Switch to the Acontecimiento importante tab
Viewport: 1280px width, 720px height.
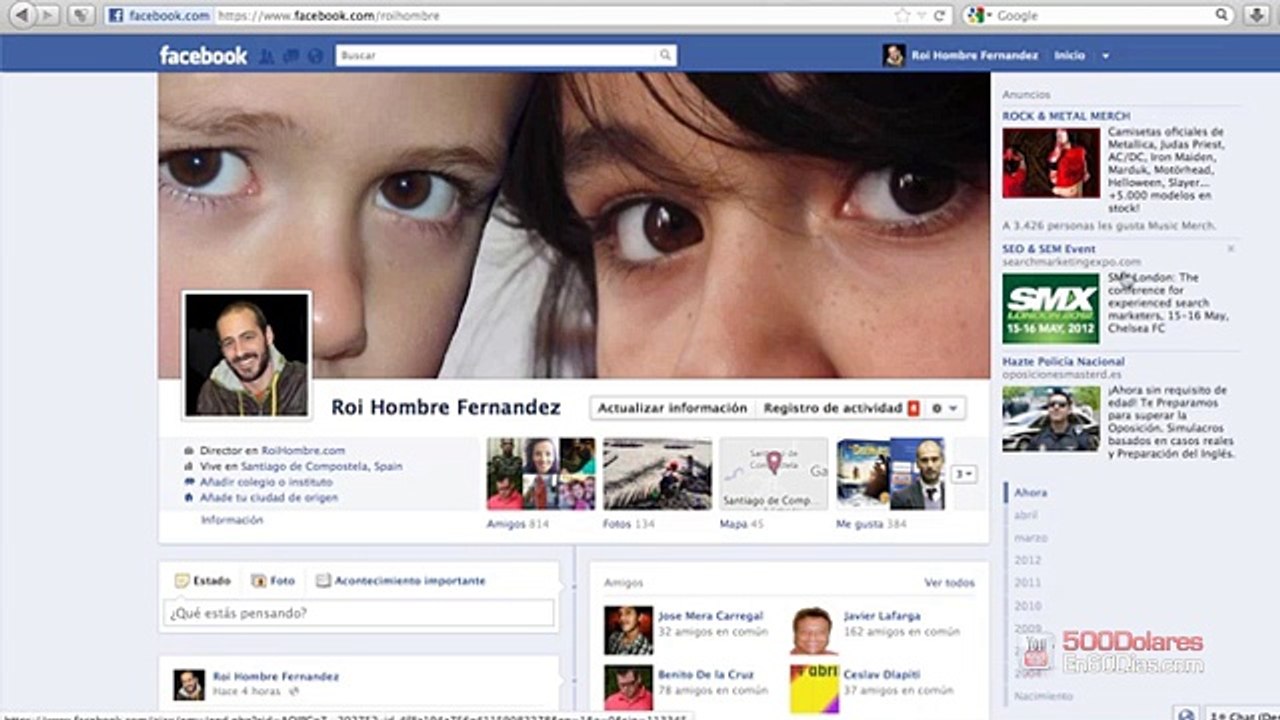pos(401,580)
